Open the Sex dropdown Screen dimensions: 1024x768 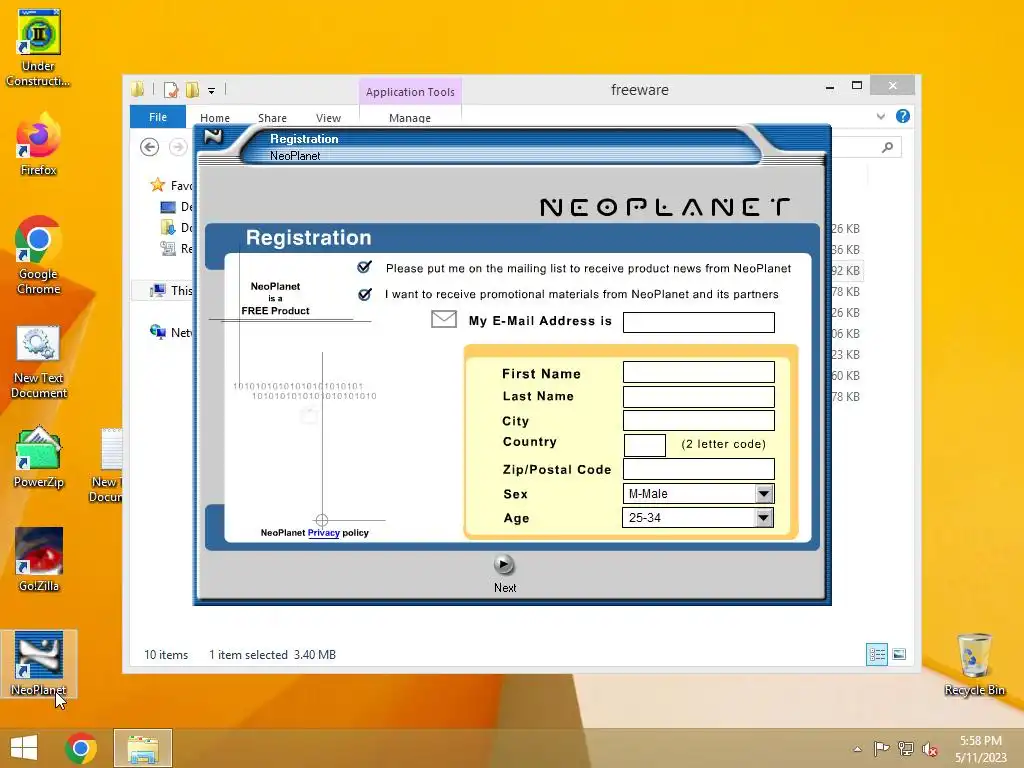[763, 494]
